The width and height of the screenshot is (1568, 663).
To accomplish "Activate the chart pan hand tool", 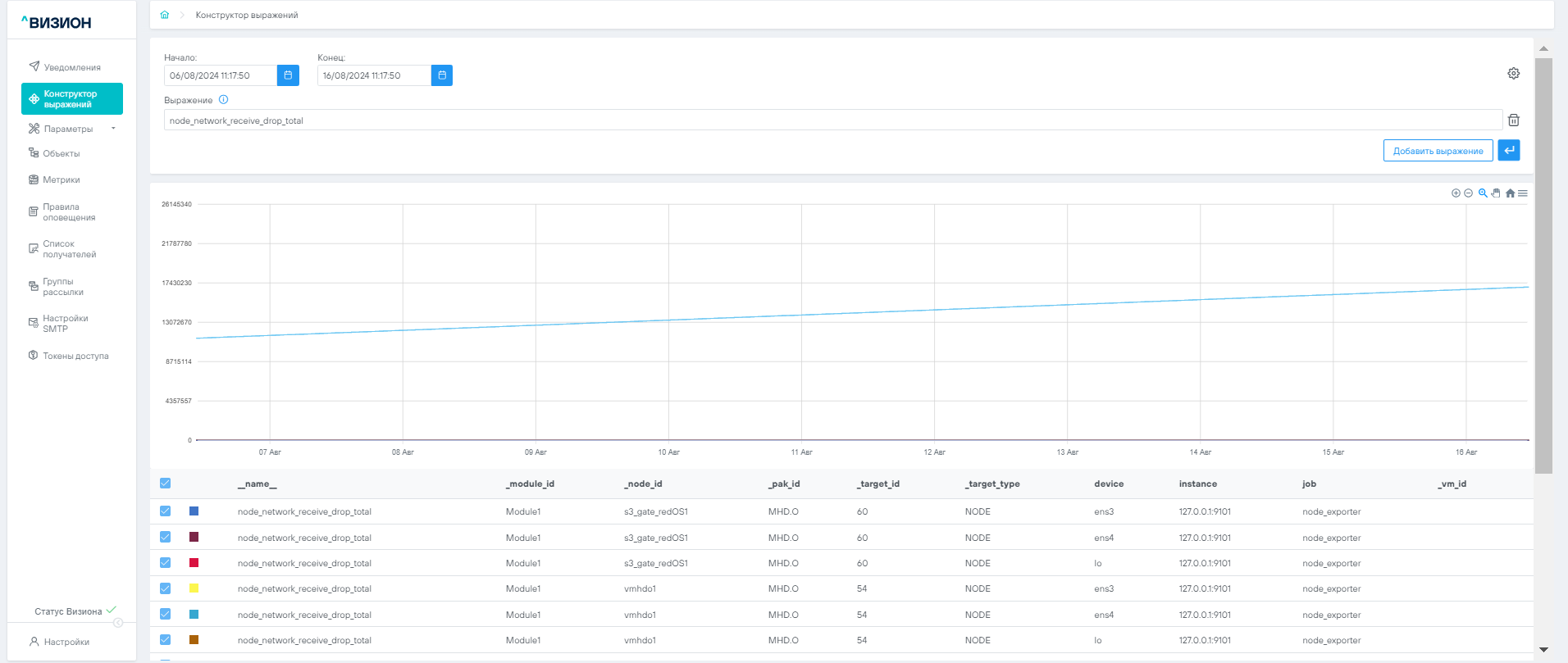I will [1496, 193].
